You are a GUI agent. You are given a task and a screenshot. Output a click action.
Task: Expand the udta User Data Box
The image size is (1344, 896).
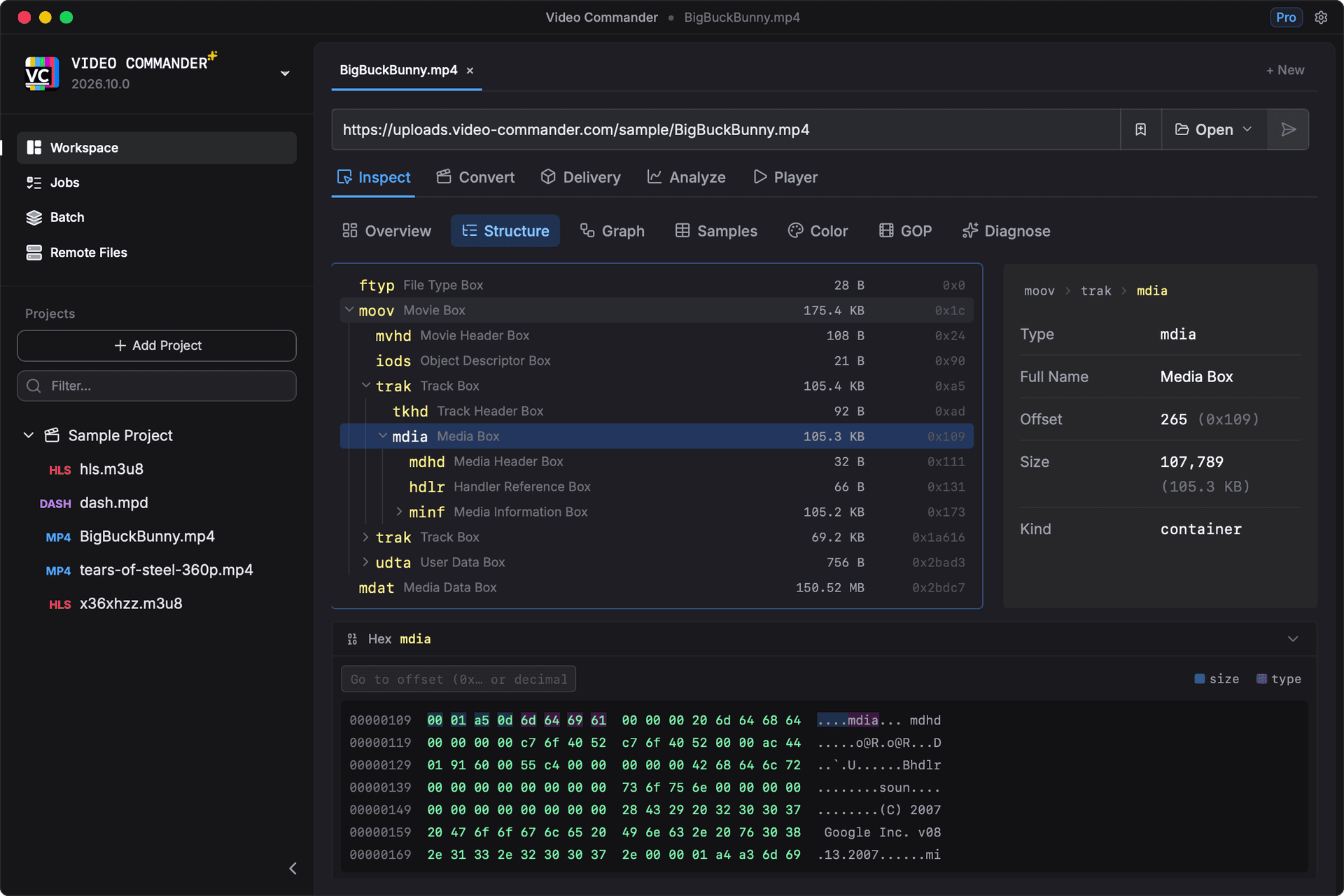(365, 562)
